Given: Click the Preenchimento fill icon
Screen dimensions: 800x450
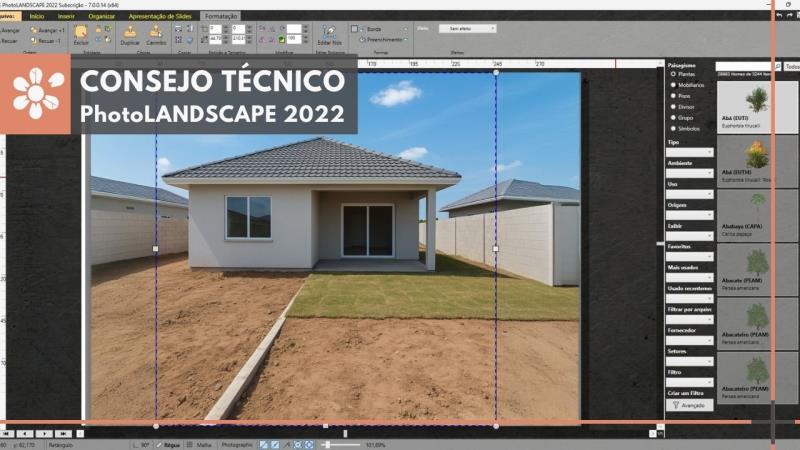Looking at the screenshot, I should [362, 39].
